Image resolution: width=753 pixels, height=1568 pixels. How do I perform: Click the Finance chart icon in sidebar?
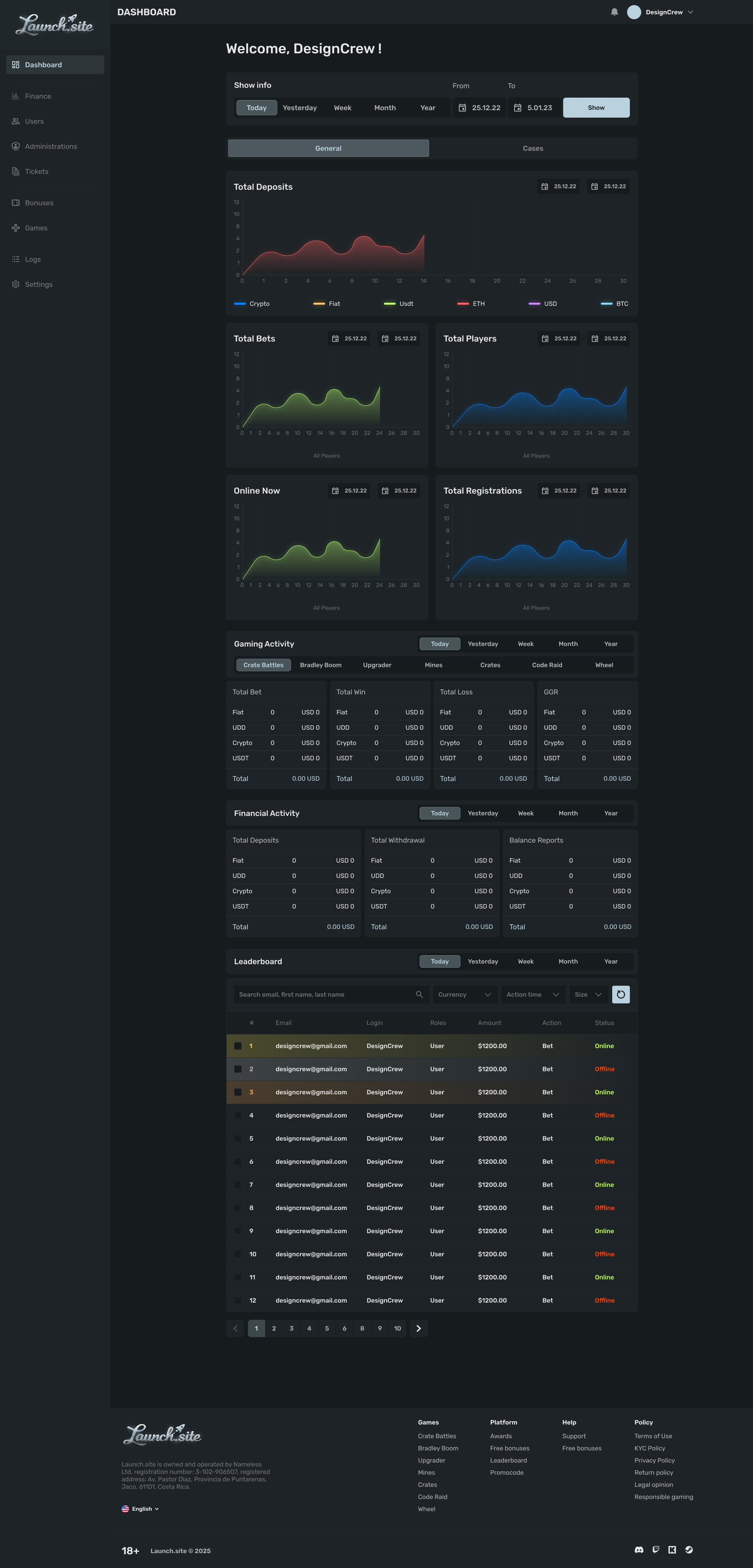point(16,96)
